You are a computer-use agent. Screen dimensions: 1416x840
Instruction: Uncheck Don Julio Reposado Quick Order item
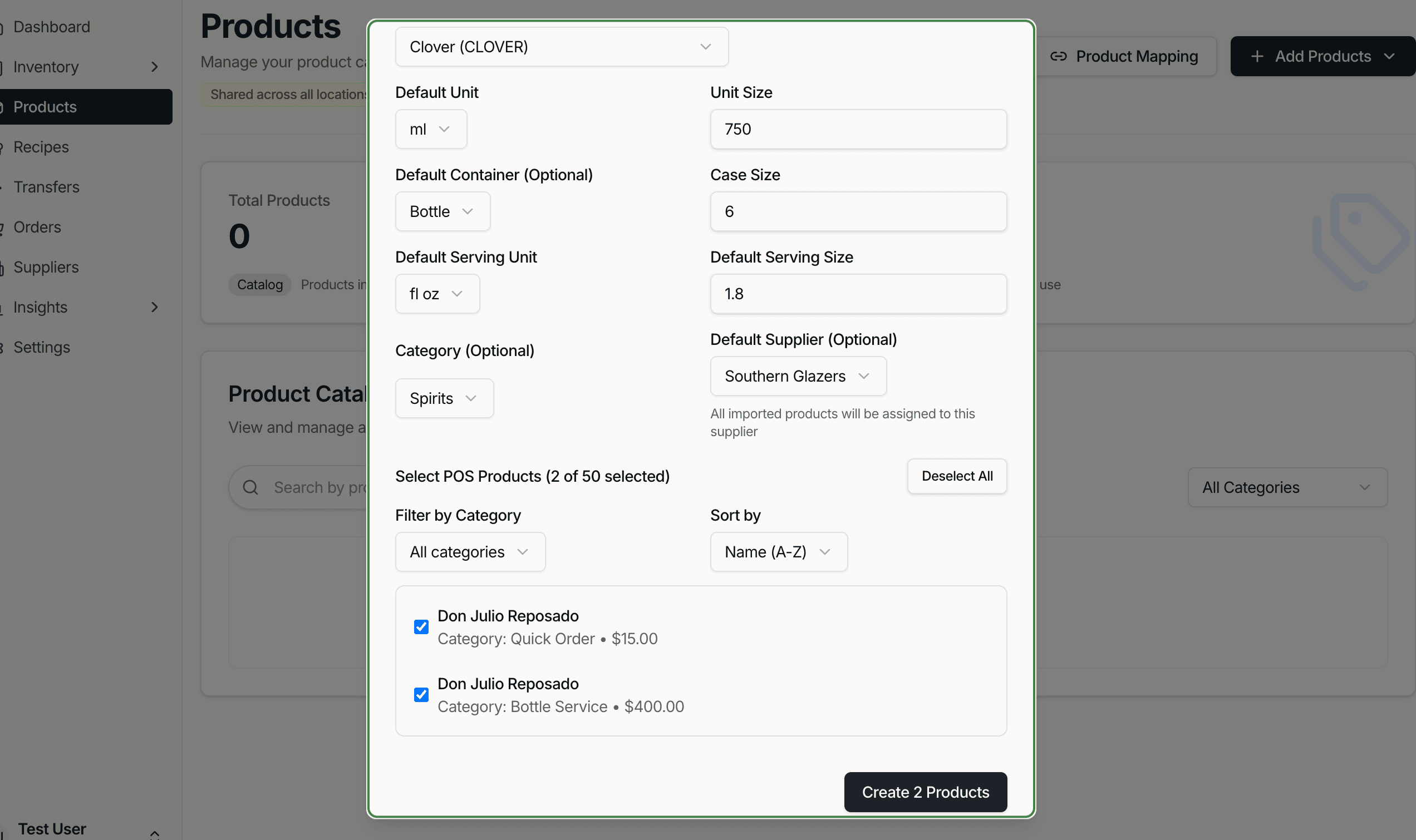click(421, 626)
